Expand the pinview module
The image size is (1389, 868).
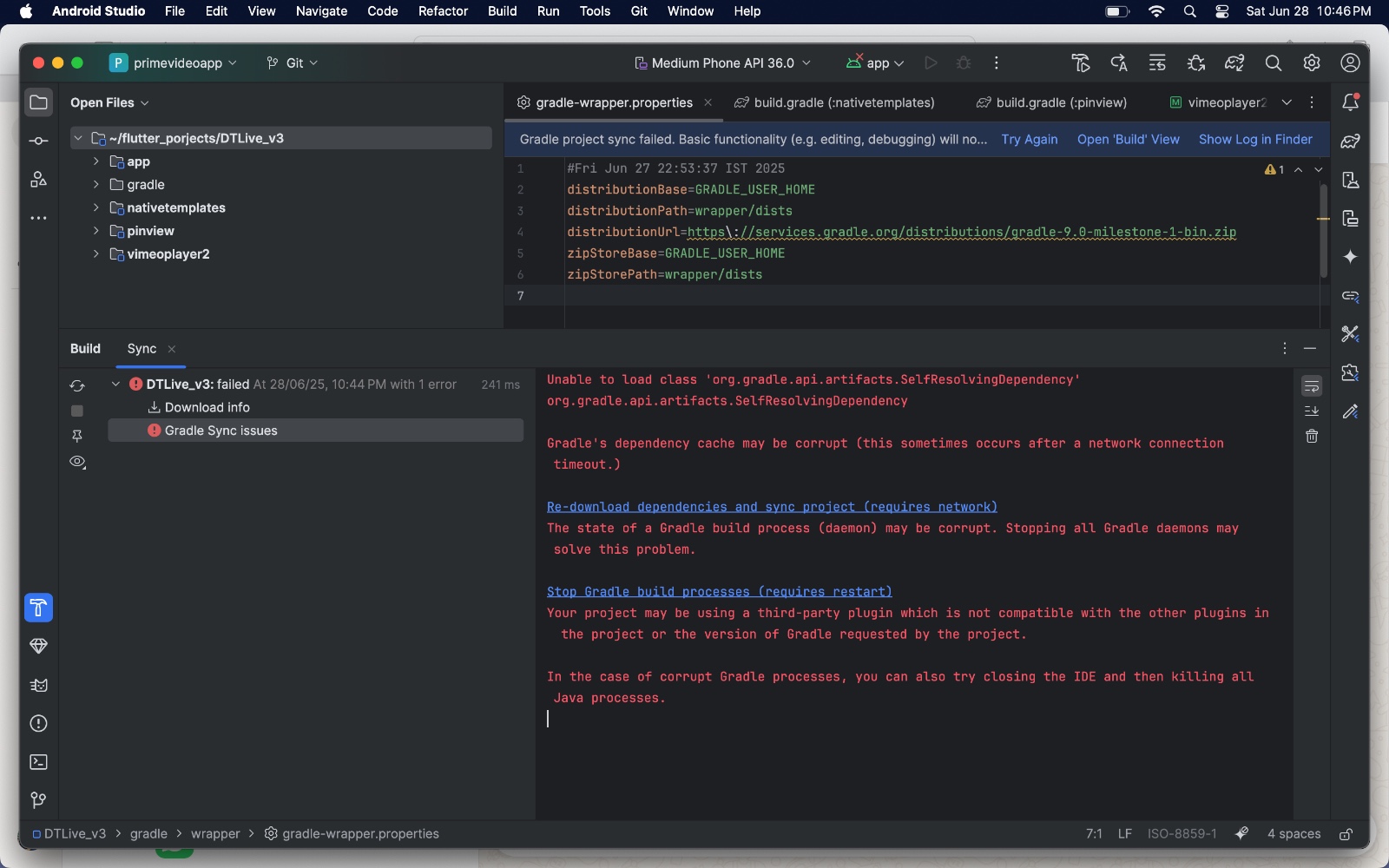[x=96, y=231]
